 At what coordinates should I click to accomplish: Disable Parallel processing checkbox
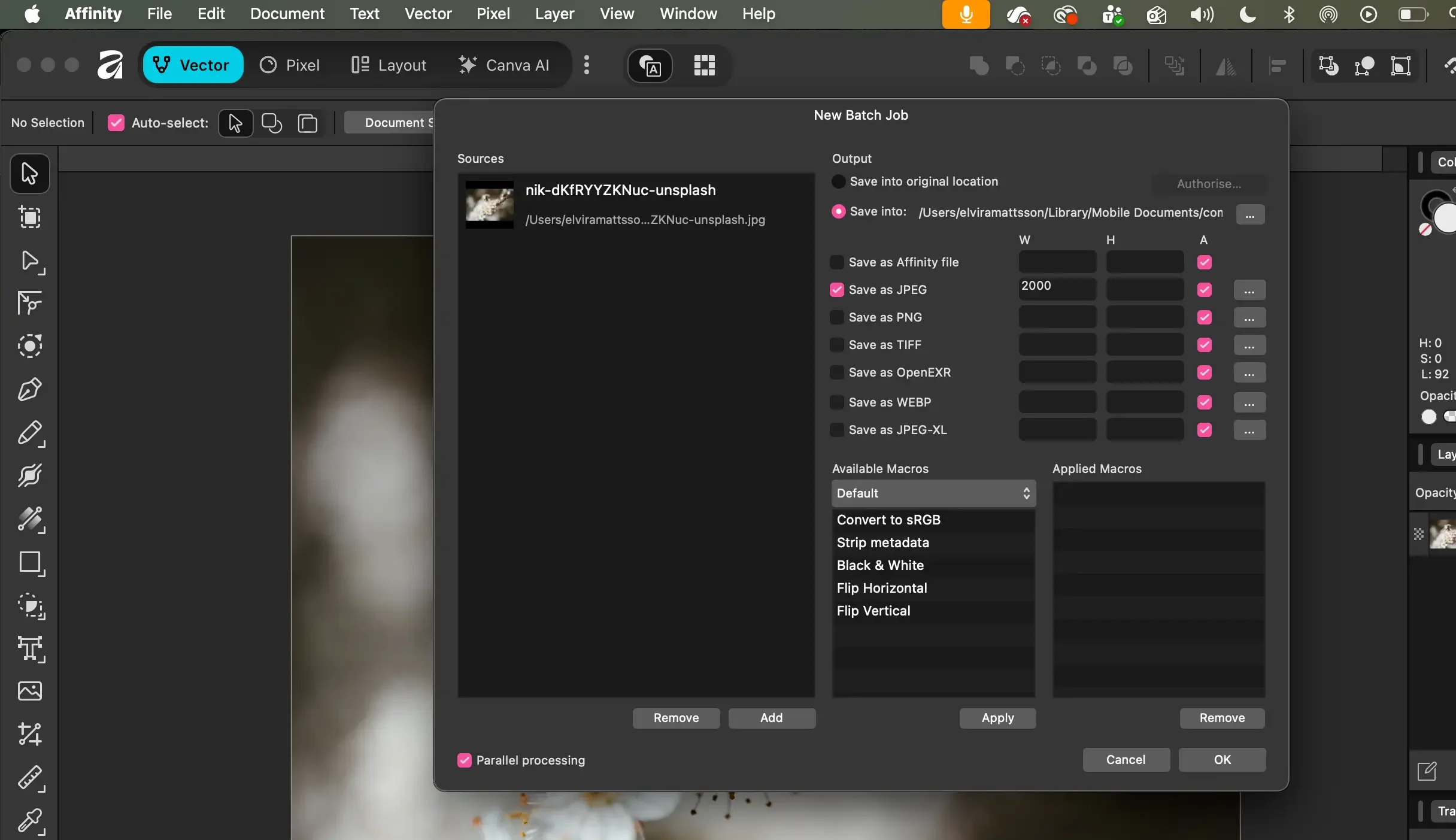464,760
